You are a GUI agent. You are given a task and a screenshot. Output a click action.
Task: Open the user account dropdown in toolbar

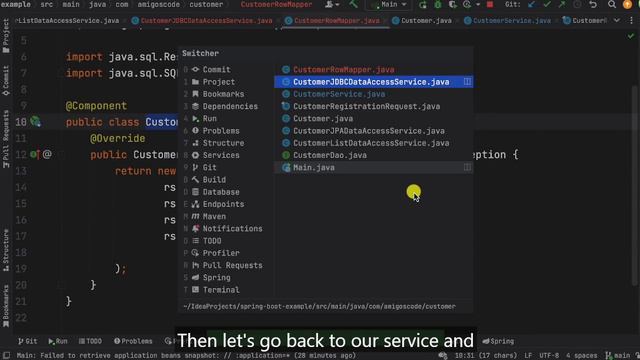(x=332, y=4)
